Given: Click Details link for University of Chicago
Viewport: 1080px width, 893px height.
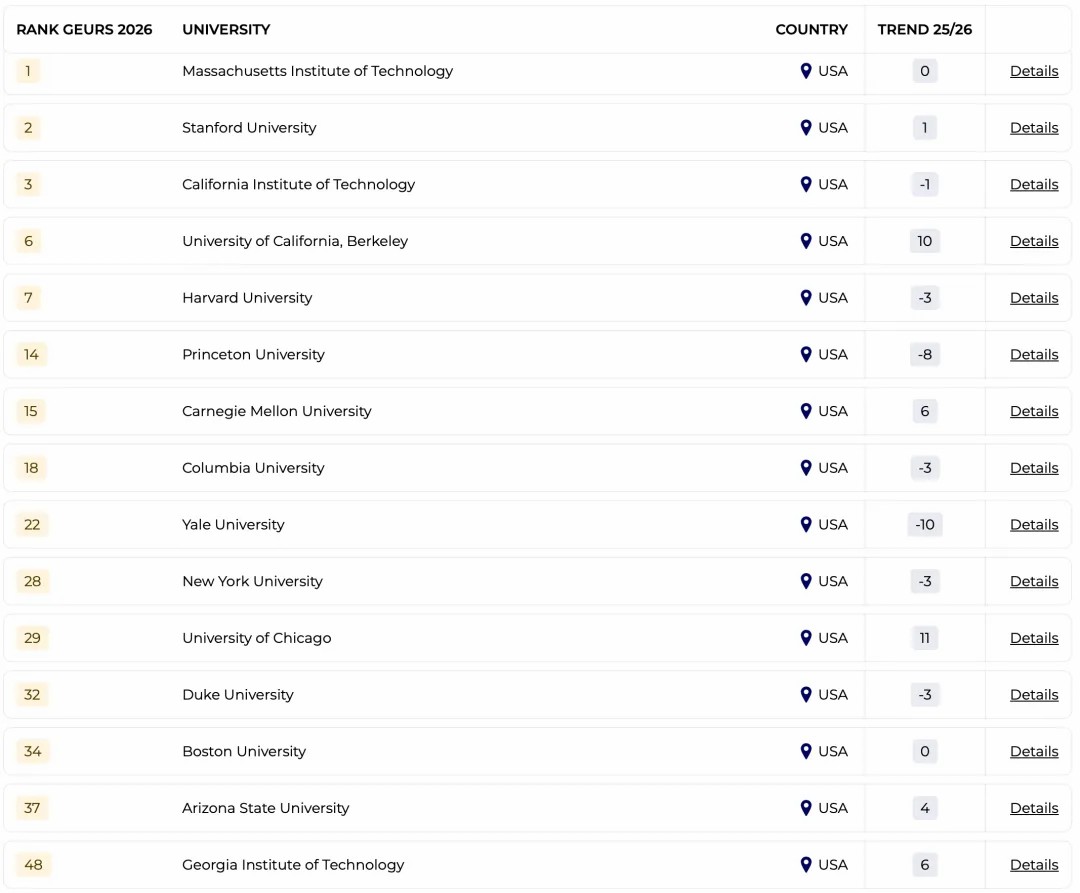Looking at the screenshot, I should (1034, 638).
